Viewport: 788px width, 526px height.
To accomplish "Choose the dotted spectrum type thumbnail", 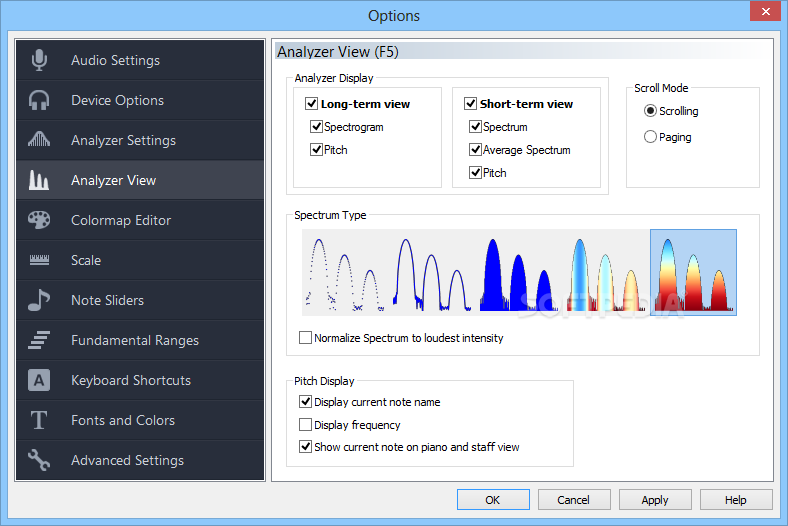I will [345, 273].
